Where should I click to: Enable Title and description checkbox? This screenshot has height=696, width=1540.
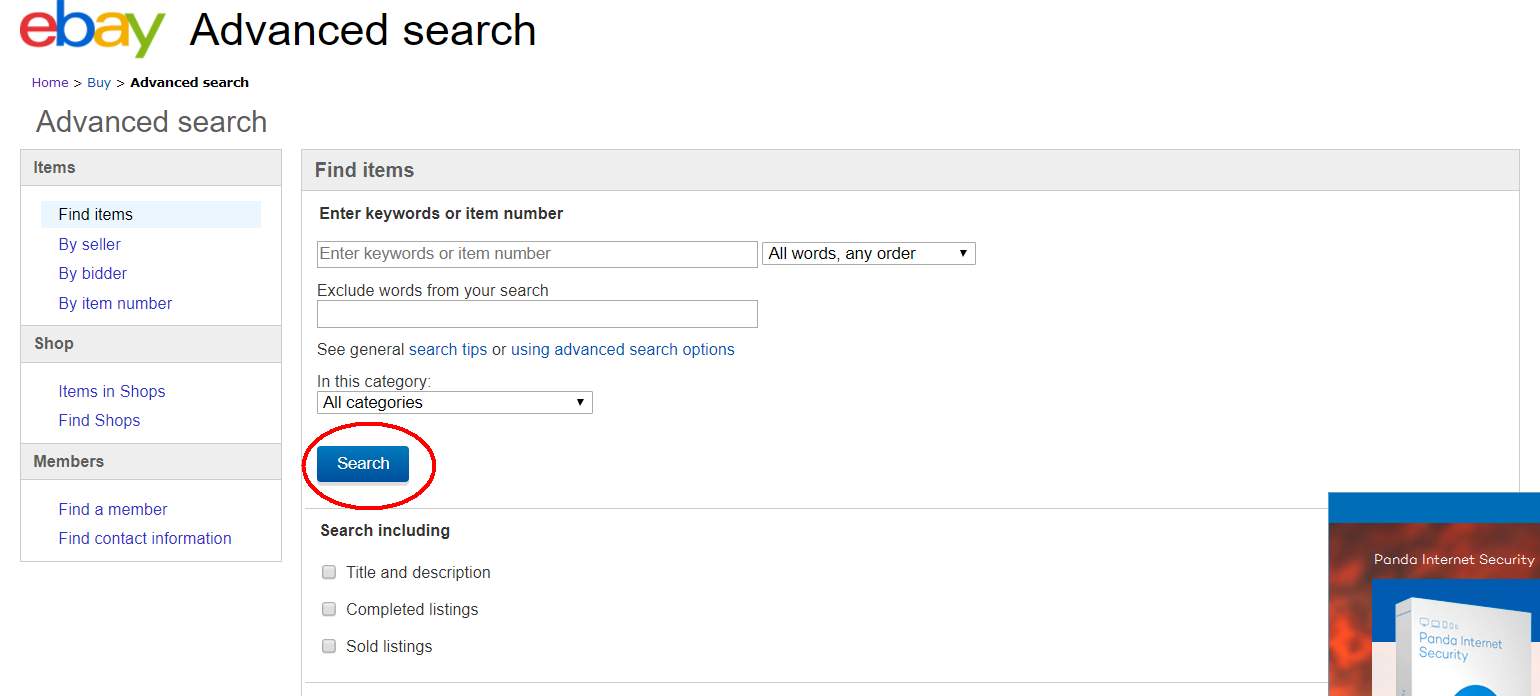point(329,572)
